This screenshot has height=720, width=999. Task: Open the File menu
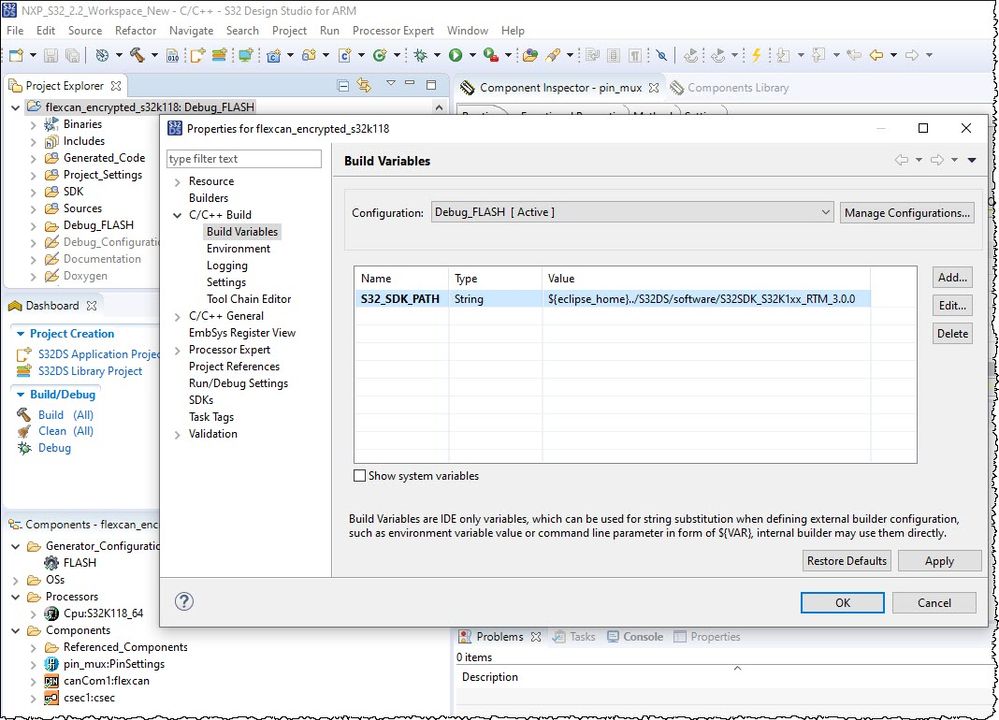[15, 31]
